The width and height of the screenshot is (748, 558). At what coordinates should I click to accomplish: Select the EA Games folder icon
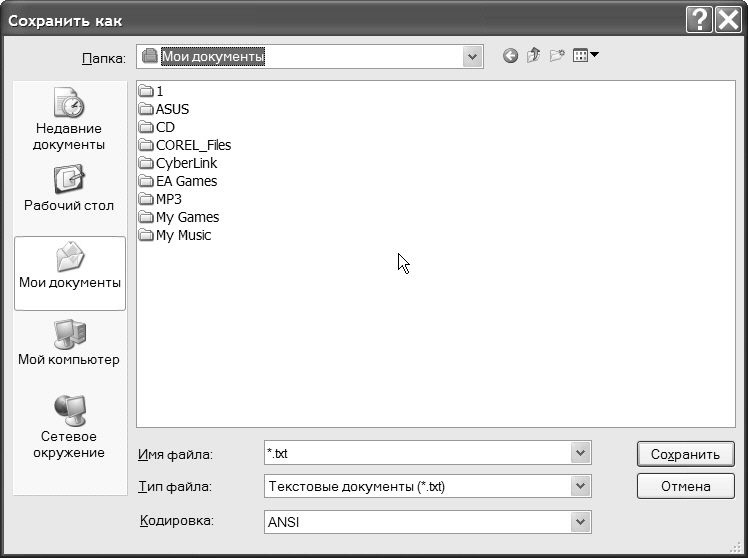pos(146,181)
